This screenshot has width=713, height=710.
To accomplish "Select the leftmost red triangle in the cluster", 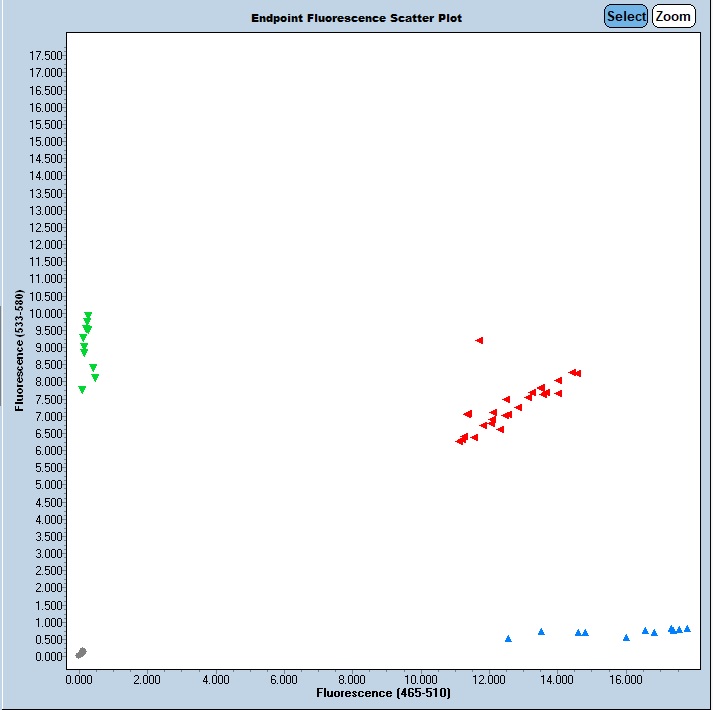I will click(459, 441).
